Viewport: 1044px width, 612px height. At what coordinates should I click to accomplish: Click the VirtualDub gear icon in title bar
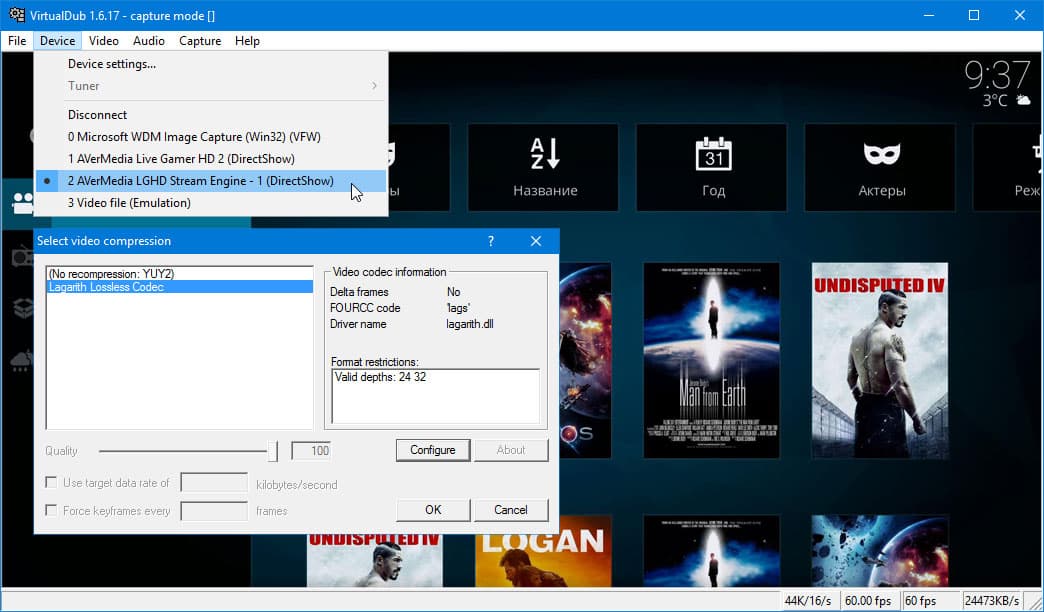(x=17, y=15)
